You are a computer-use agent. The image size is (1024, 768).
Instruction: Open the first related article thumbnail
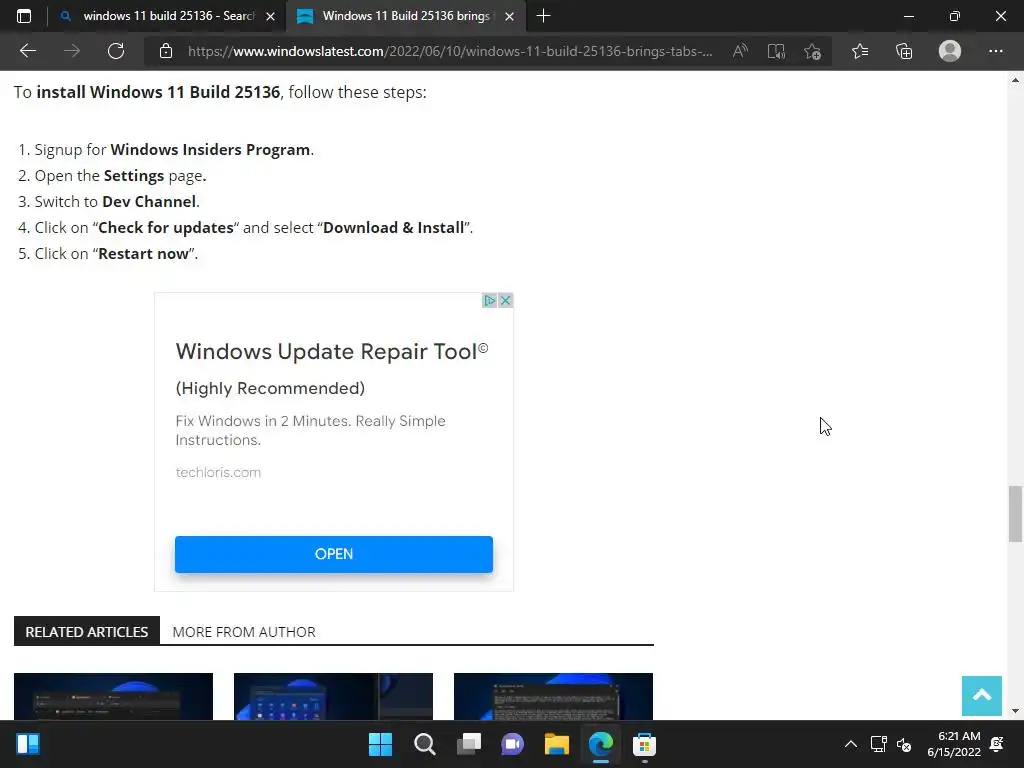[113, 696]
